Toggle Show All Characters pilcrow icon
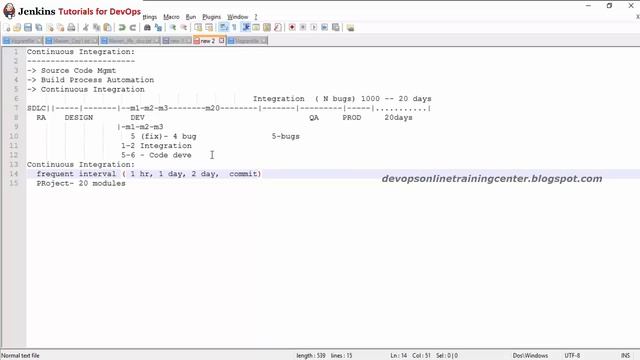This screenshot has width=640, height=360. point(234,28)
